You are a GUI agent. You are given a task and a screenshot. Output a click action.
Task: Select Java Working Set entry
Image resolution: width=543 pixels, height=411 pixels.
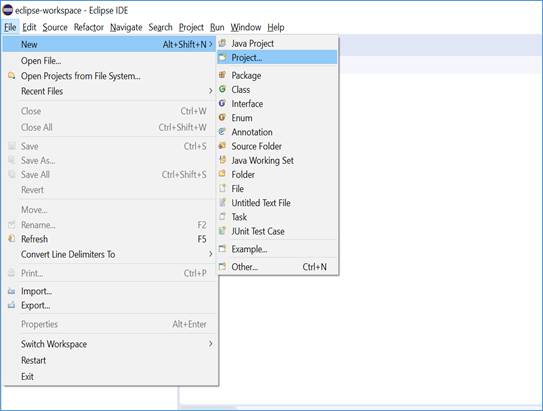(277, 160)
